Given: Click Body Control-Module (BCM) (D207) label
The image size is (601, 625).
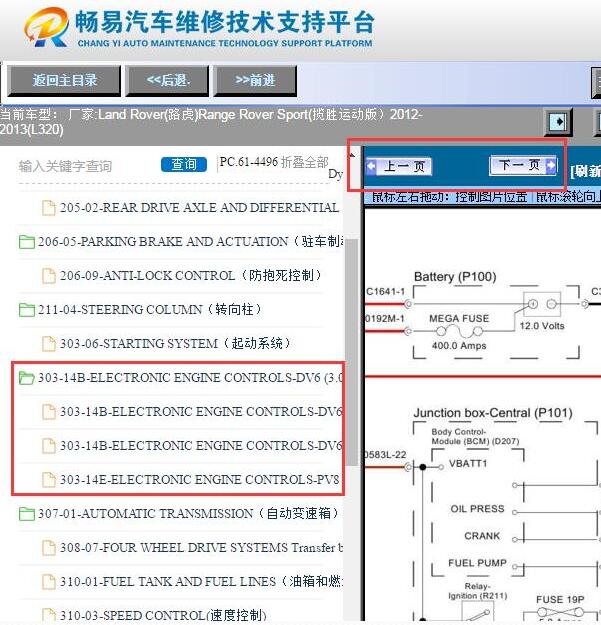Looking at the screenshot, I should tap(475, 436).
